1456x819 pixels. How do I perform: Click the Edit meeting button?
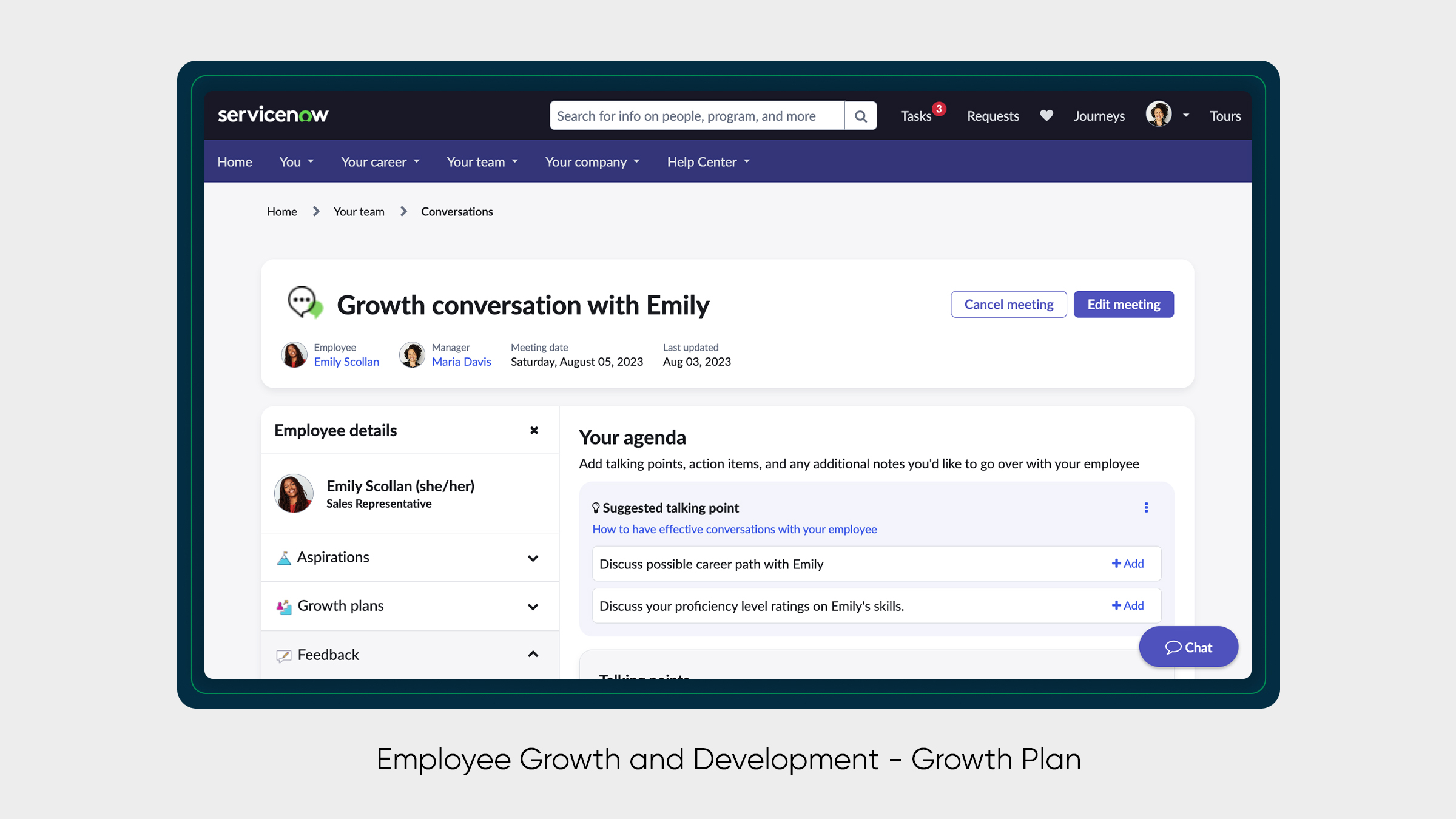(1123, 305)
